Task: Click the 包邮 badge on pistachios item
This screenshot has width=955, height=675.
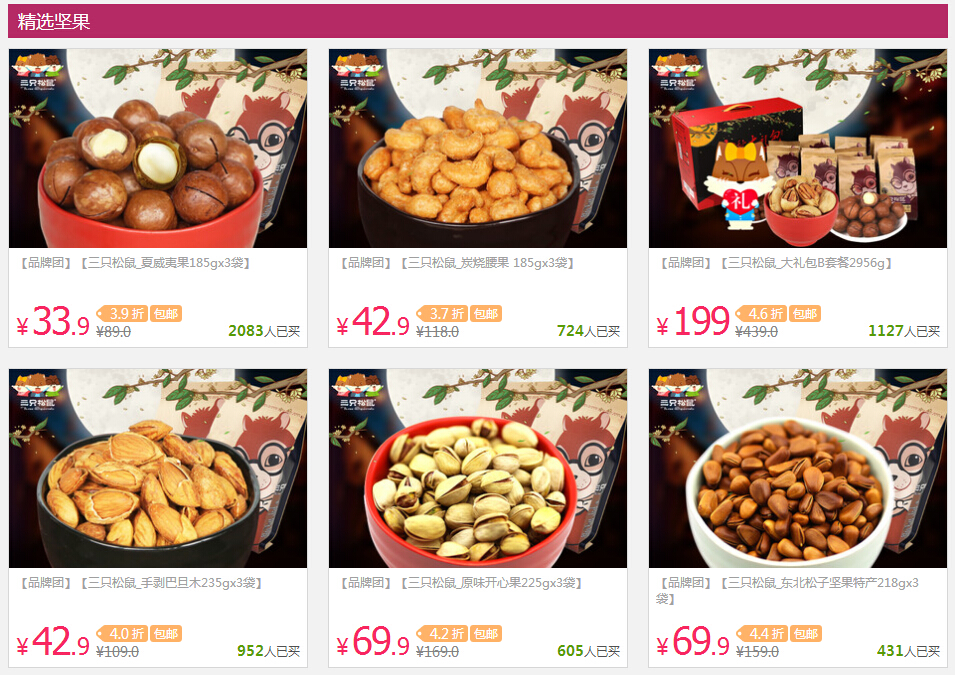Action: click(486, 634)
